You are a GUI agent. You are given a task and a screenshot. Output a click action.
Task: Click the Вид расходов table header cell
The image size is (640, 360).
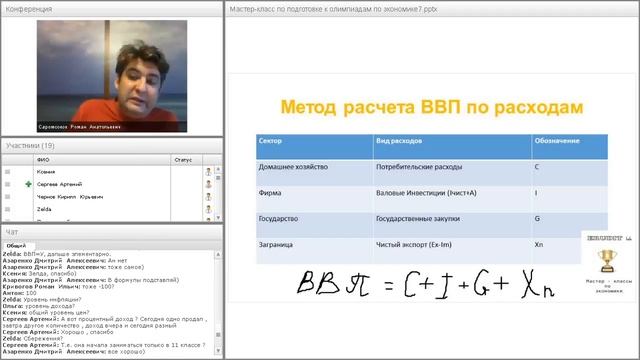(452, 147)
